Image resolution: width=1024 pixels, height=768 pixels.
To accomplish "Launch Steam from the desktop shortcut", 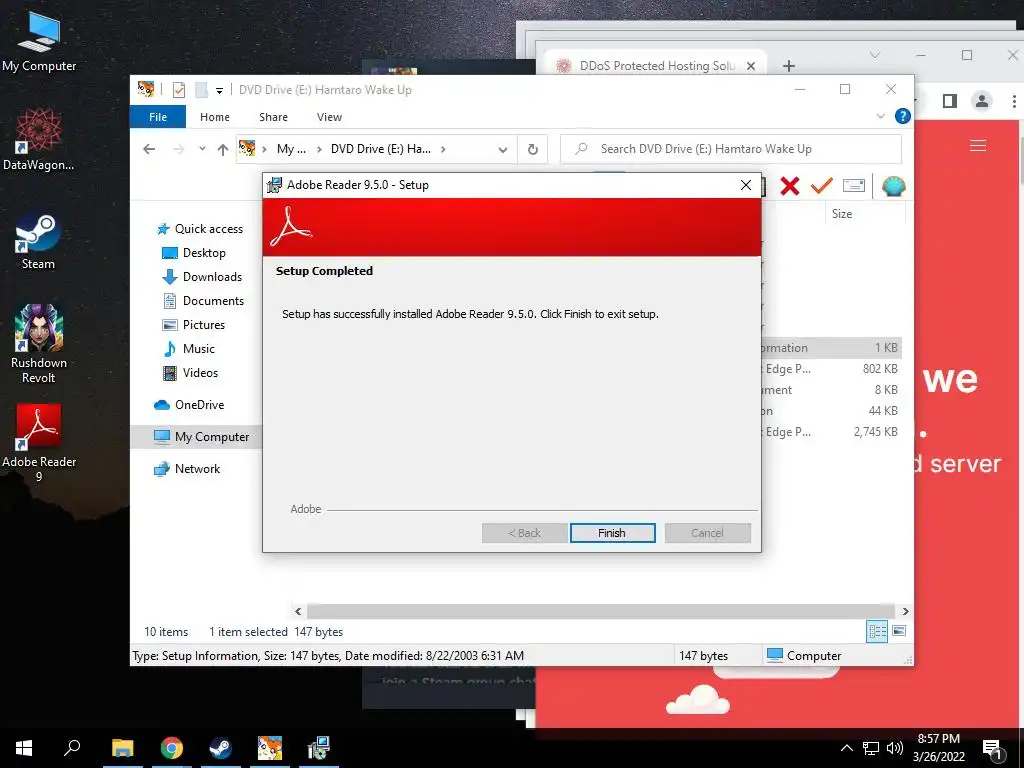I will (x=39, y=240).
